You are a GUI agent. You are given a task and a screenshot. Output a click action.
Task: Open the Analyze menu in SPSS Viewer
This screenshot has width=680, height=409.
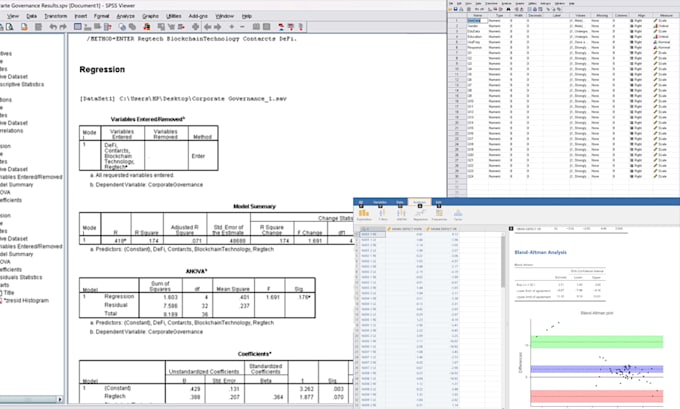click(x=125, y=16)
